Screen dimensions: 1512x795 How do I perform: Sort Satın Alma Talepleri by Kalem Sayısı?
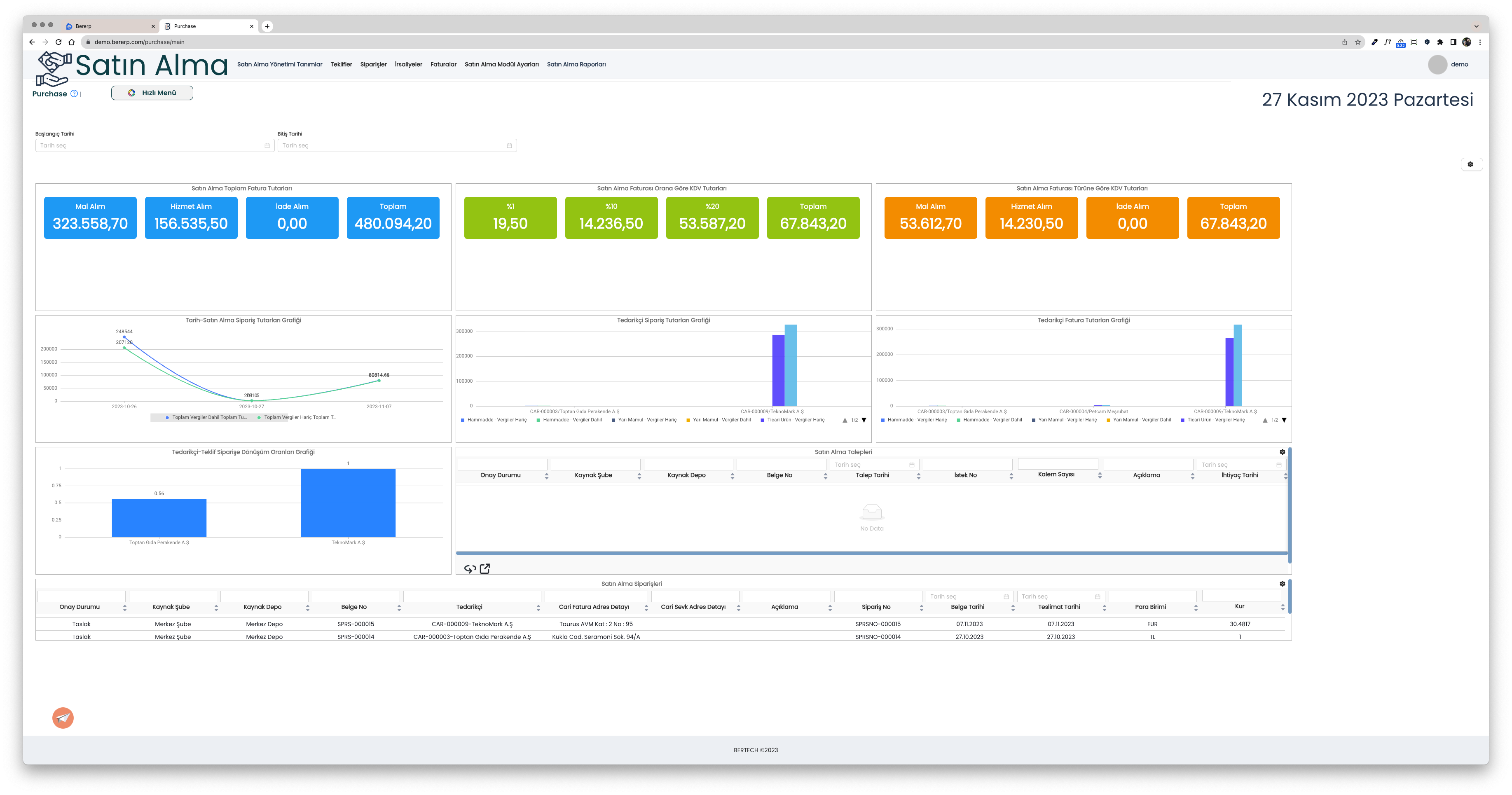pyautogui.click(x=1100, y=476)
